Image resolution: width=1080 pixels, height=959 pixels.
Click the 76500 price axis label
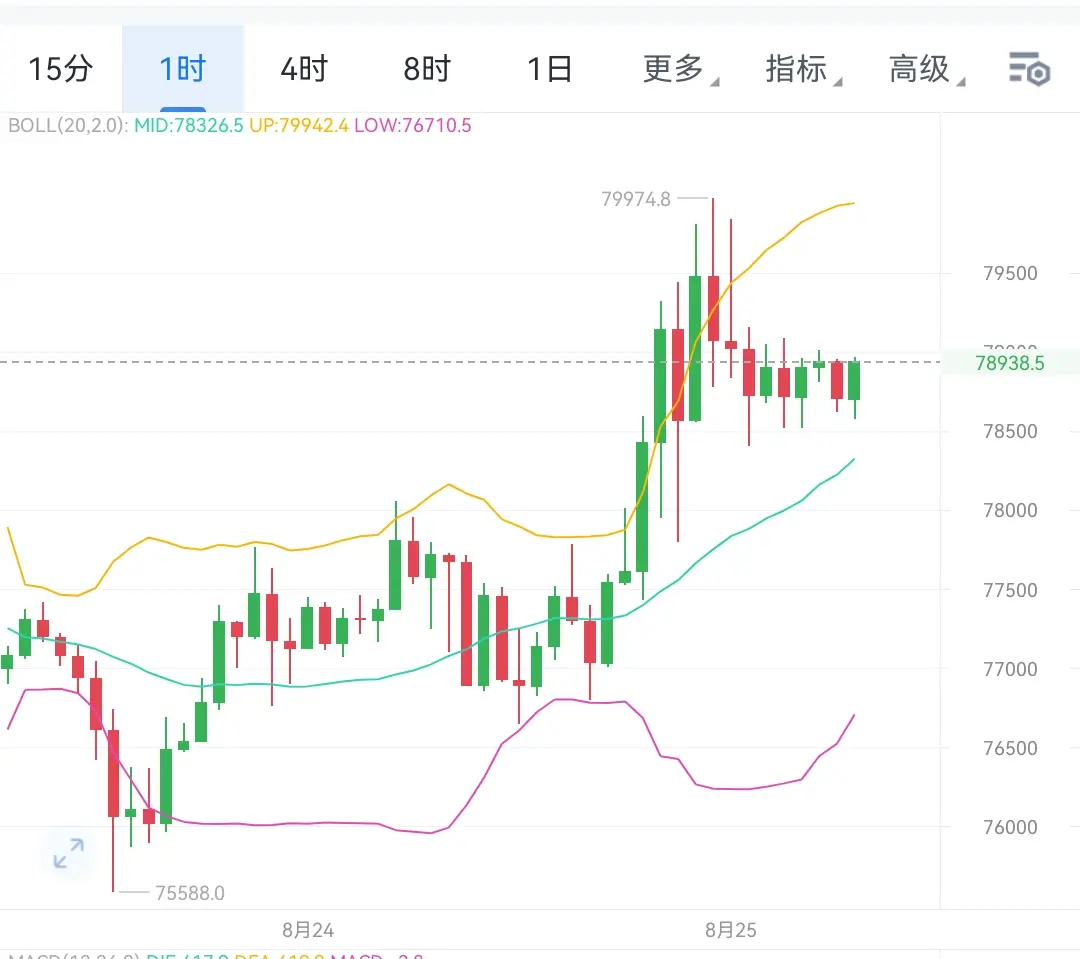[x=1010, y=748]
